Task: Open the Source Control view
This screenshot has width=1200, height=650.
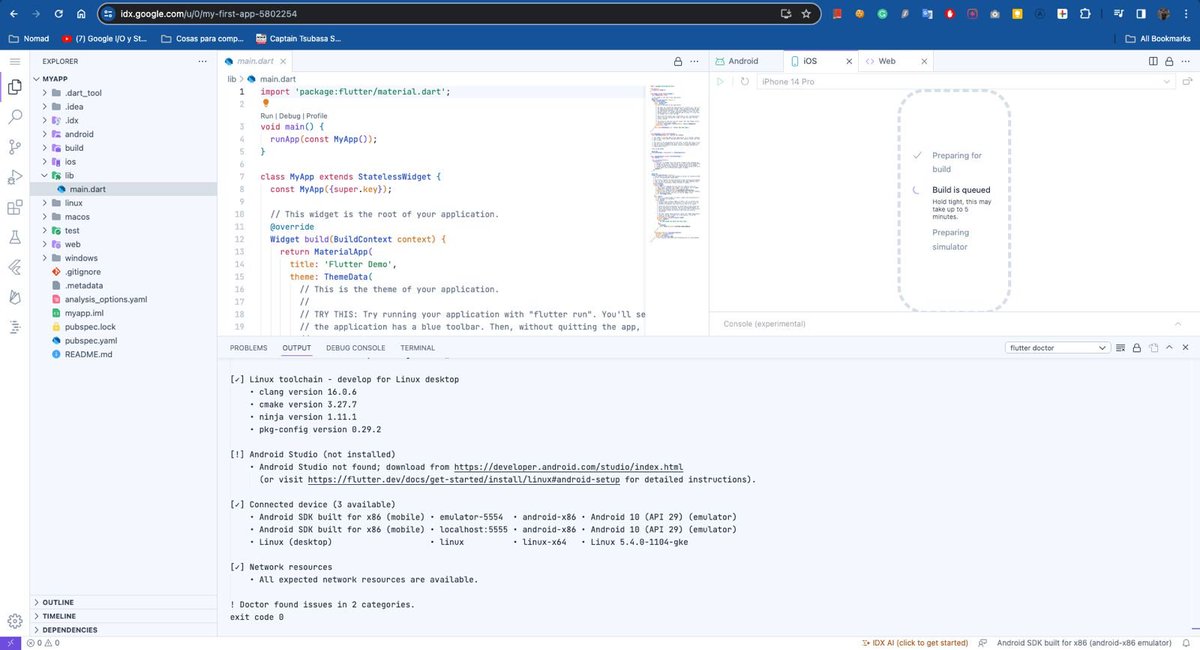Action: (x=14, y=147)
